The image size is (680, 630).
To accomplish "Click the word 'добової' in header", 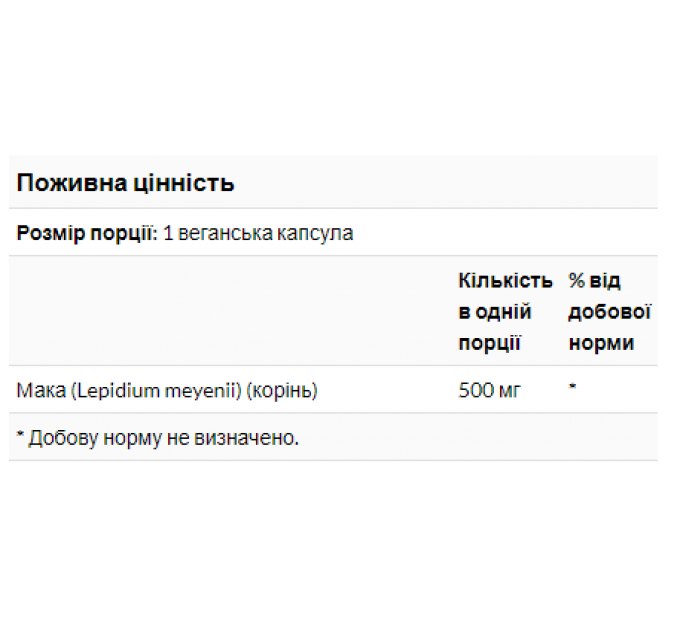I will [x=610, y=312].
